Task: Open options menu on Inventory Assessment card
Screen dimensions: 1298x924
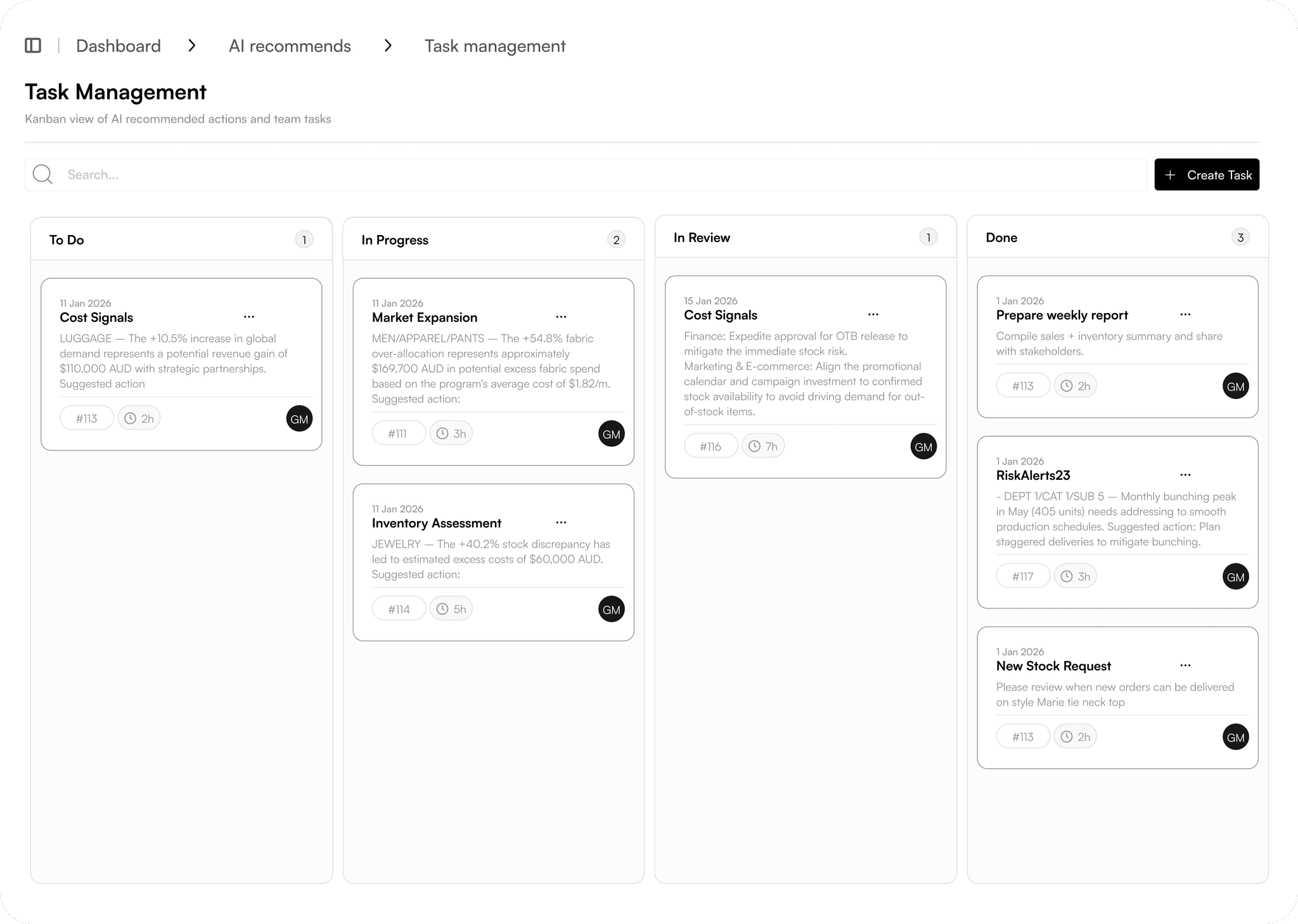Action: click(561, 523)
